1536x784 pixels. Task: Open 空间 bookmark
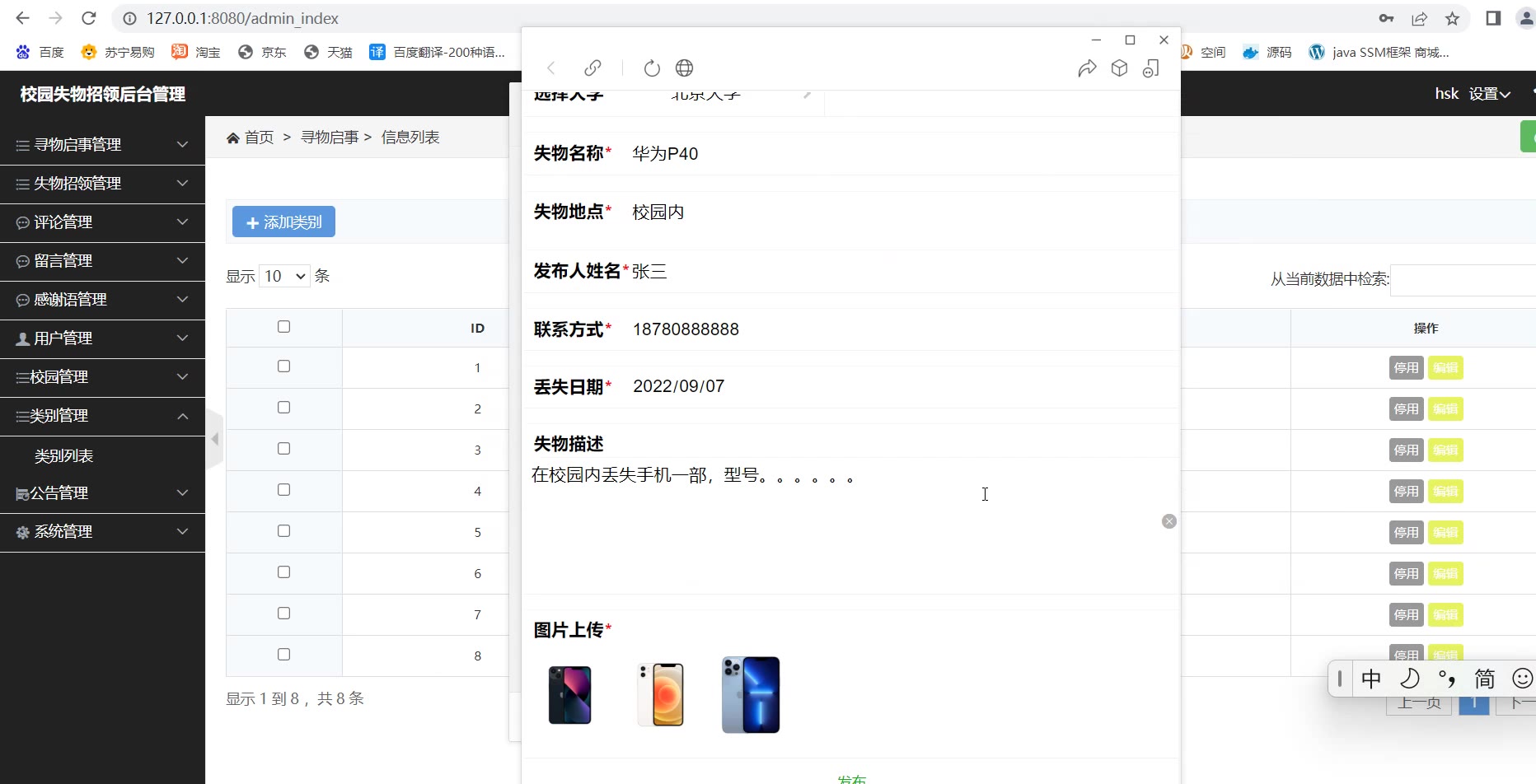coord(1203,52)
